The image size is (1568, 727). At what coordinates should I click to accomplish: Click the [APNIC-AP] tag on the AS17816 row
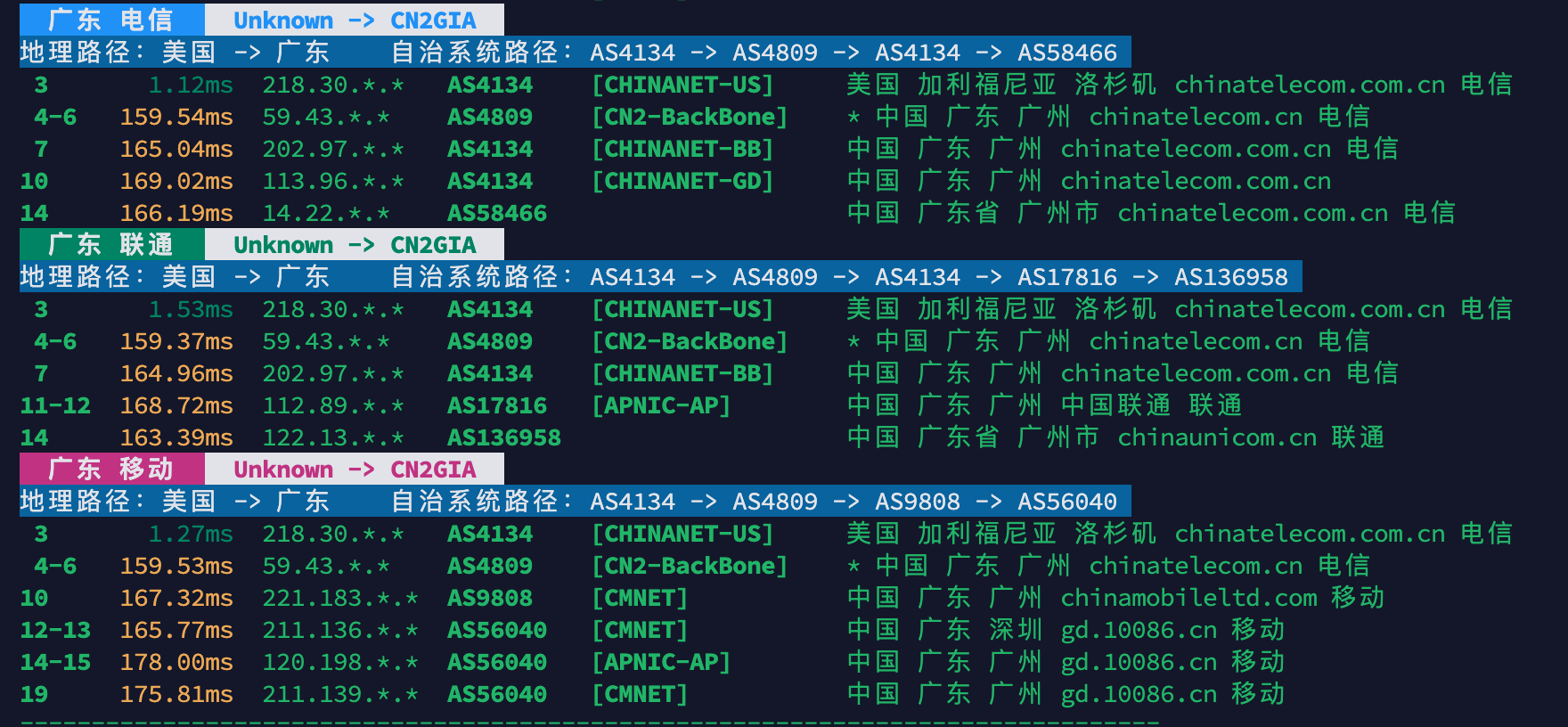[661, 405]
